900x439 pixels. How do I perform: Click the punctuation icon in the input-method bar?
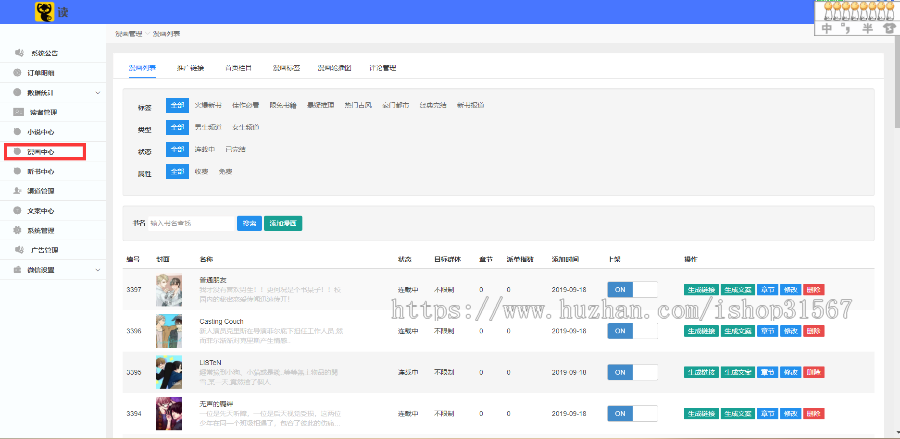846,28
